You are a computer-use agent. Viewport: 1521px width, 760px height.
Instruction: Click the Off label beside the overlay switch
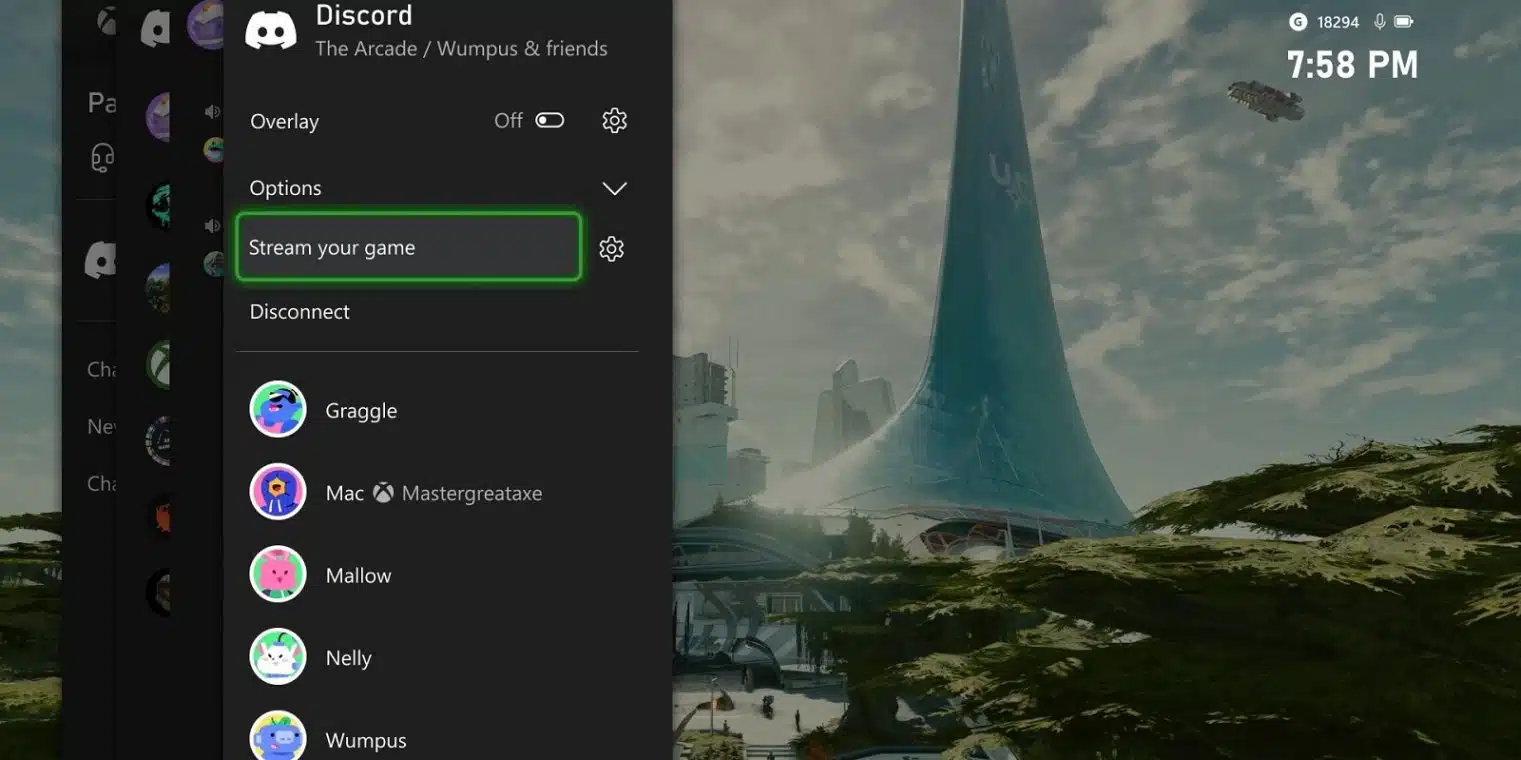[508, 121]
